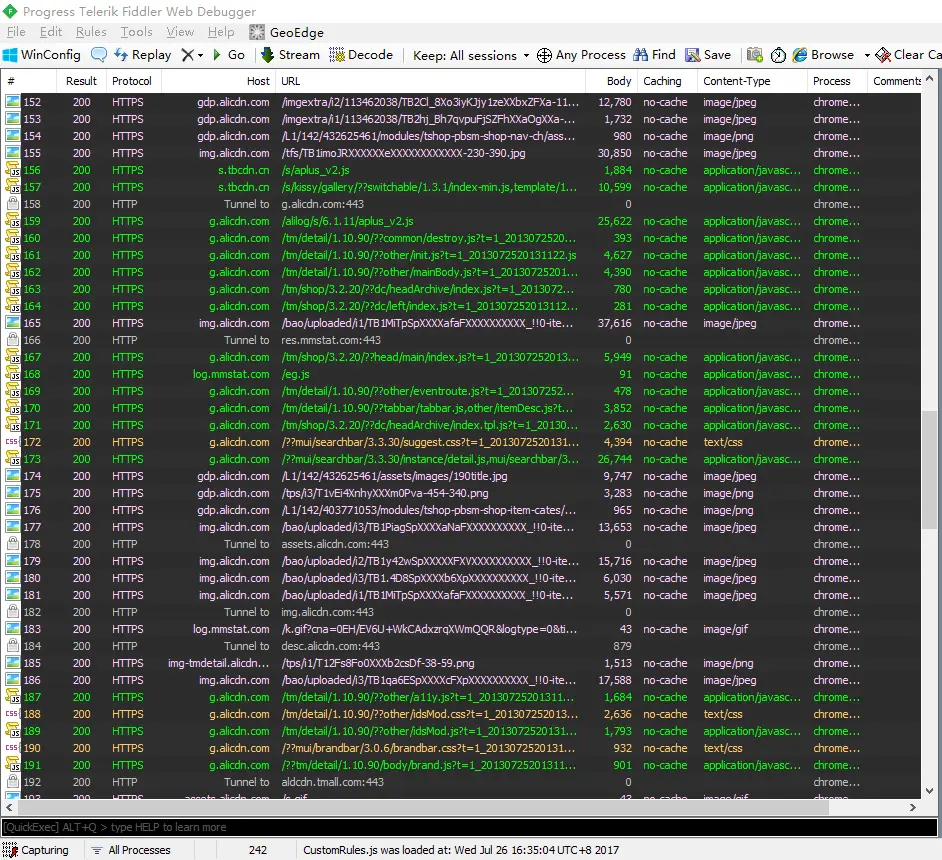Open the Edit menu
The height and width of the screenshot is (860, 942).
click(x=51, y=32)
